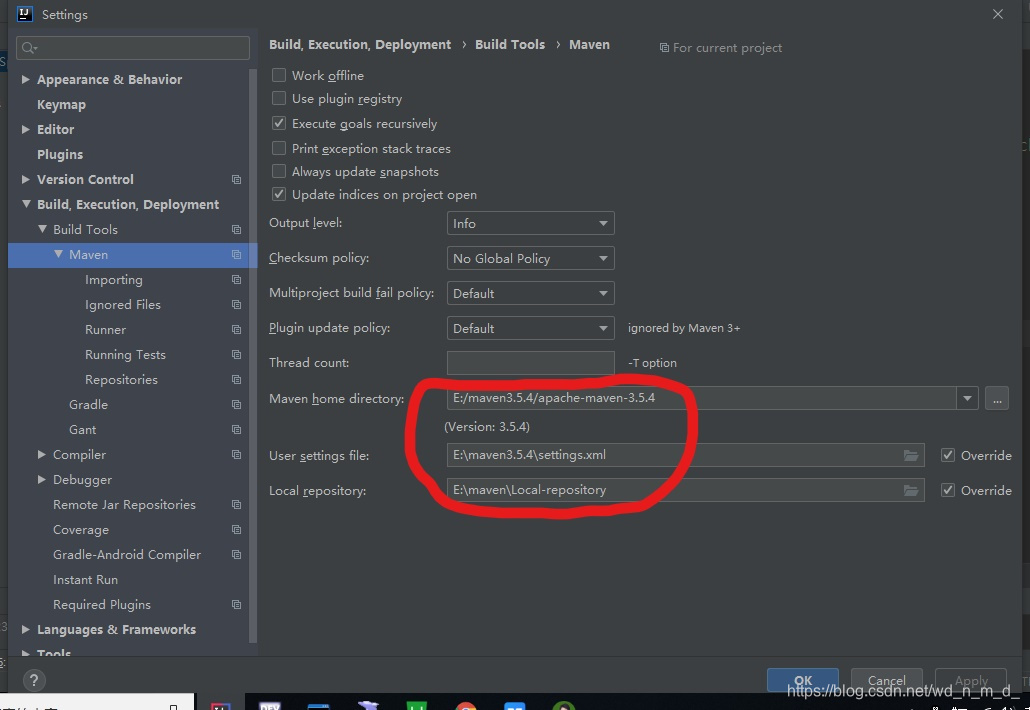Click the project-level icon in the Repositories row

tap(236, 379)
